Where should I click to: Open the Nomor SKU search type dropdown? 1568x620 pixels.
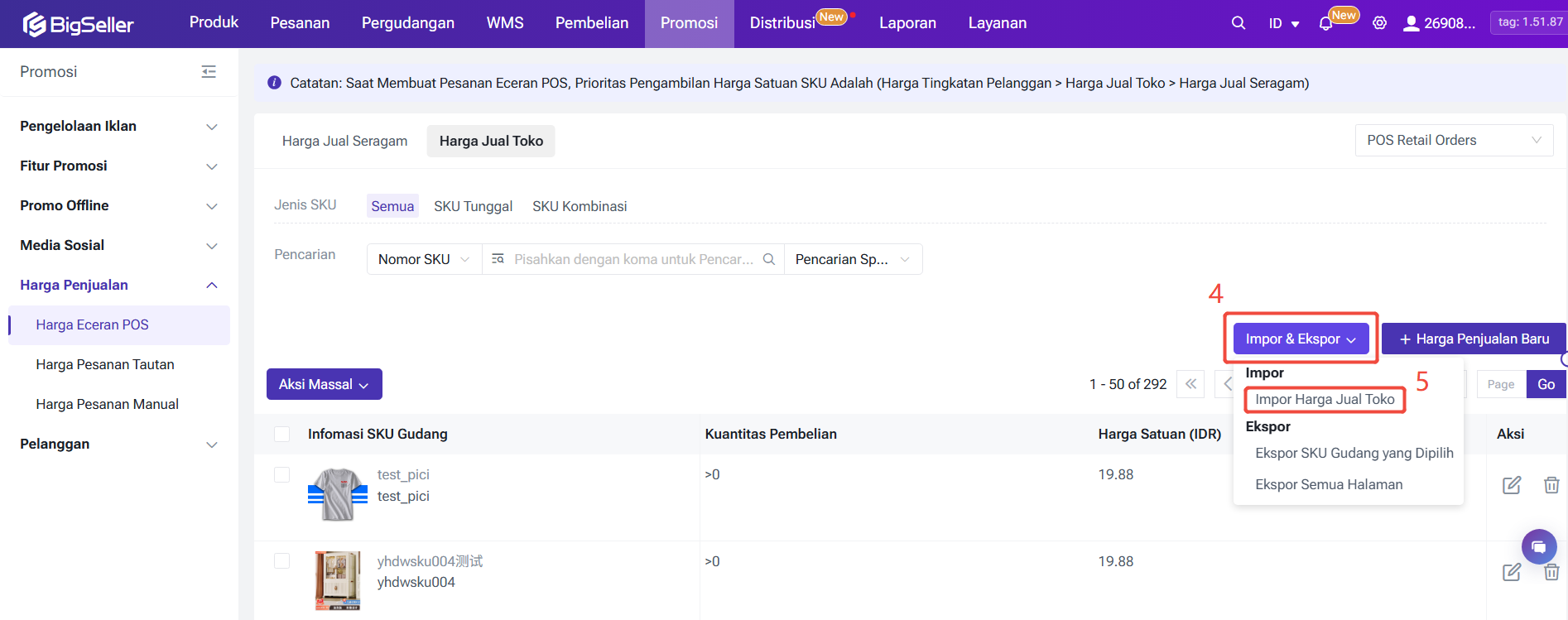tap(424, 259)
